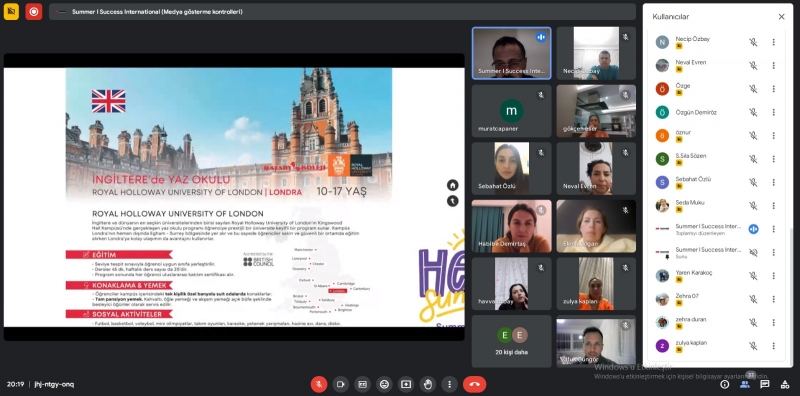The height and width of the screenshot is (396, 800).
Task: Close the Kullanıcılar side panel
Action: coord(781,17)
